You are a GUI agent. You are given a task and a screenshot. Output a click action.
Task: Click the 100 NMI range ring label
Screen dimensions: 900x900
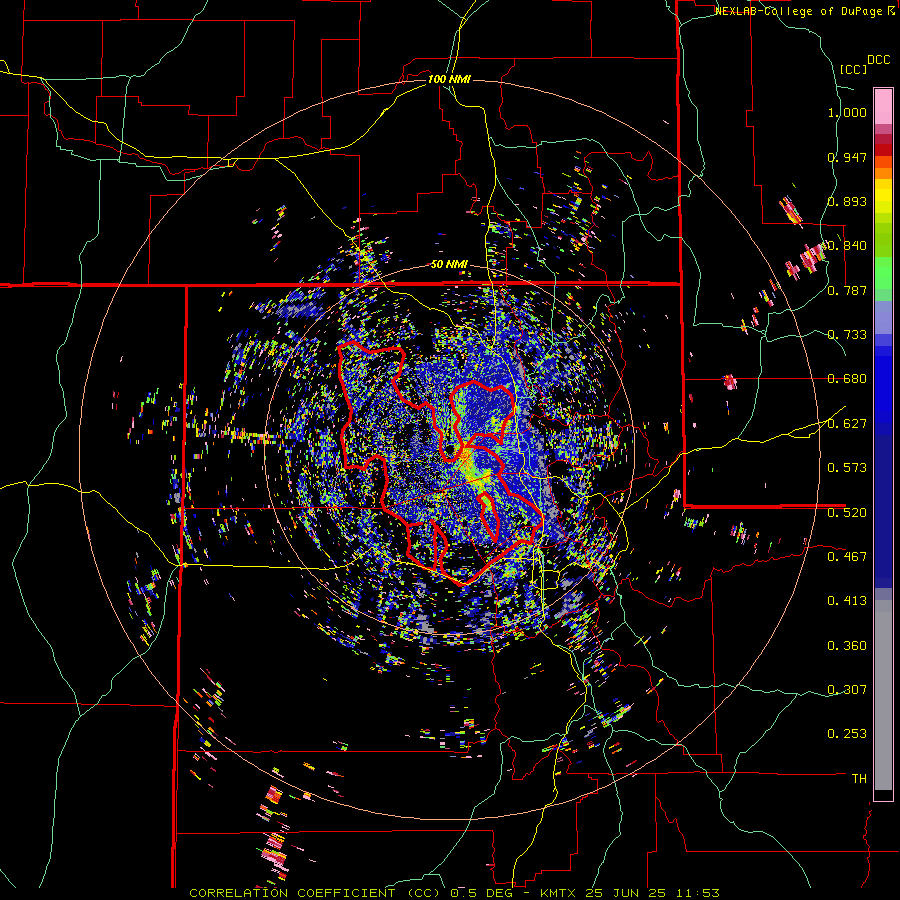pyautogui.click(x=449, y=79)
